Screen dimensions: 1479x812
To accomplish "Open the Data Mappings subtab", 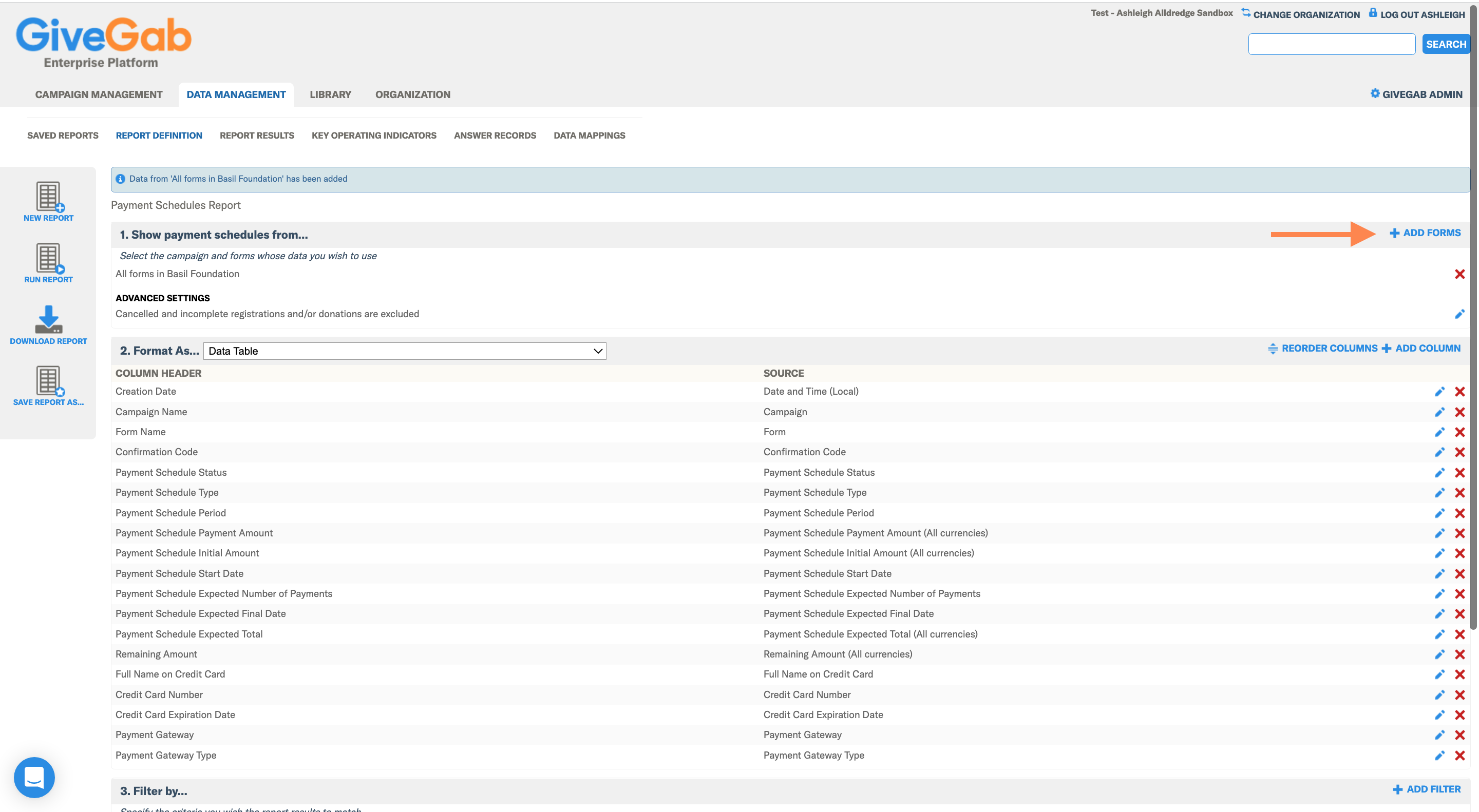I will (589, 136).
